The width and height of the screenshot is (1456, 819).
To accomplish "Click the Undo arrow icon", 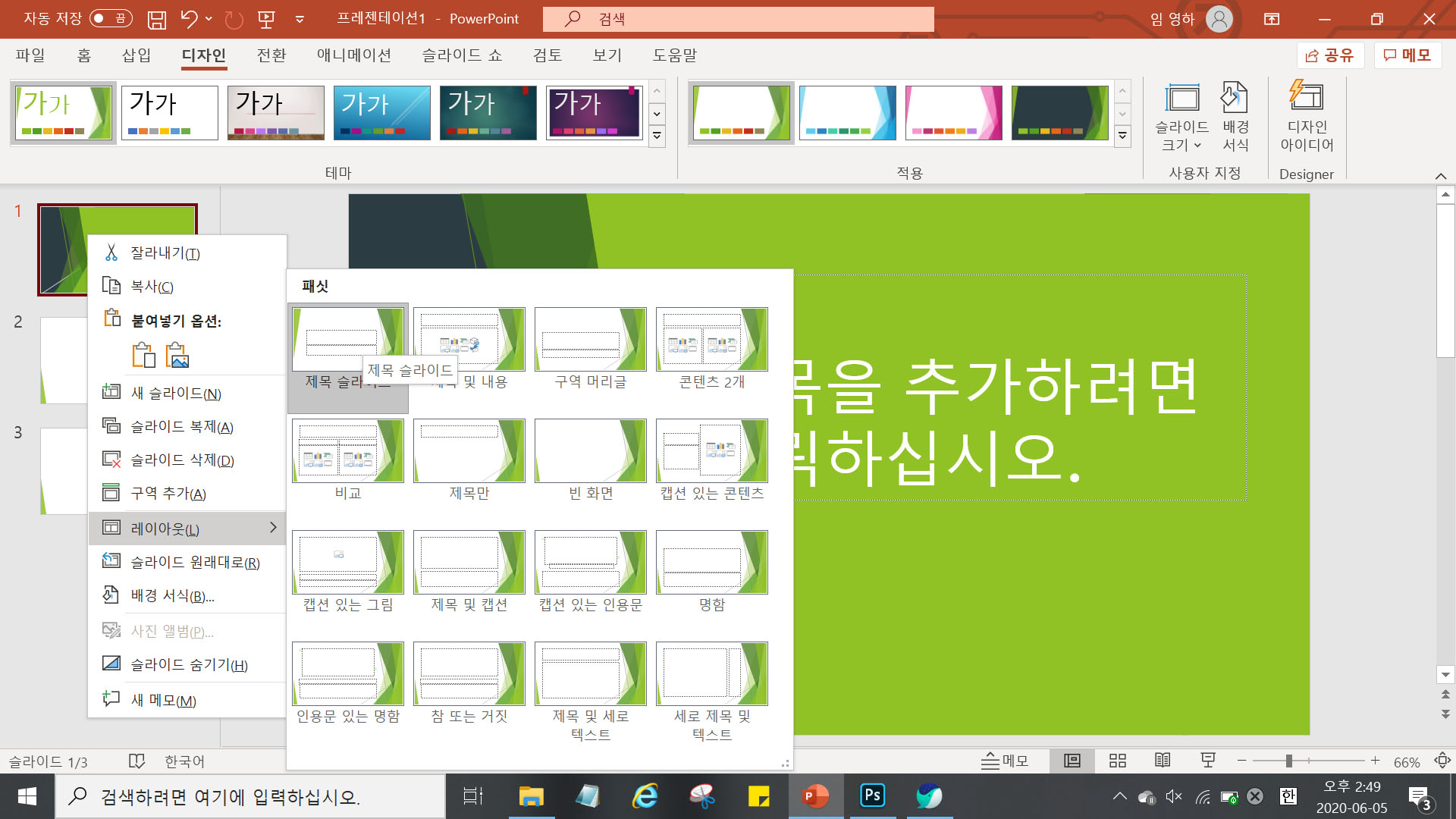I will [x=189, y=19].
